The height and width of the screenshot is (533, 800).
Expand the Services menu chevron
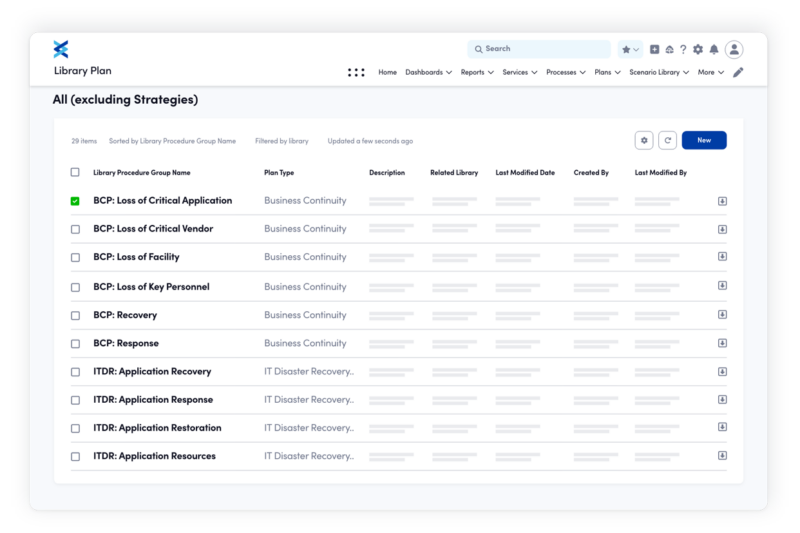534,72
